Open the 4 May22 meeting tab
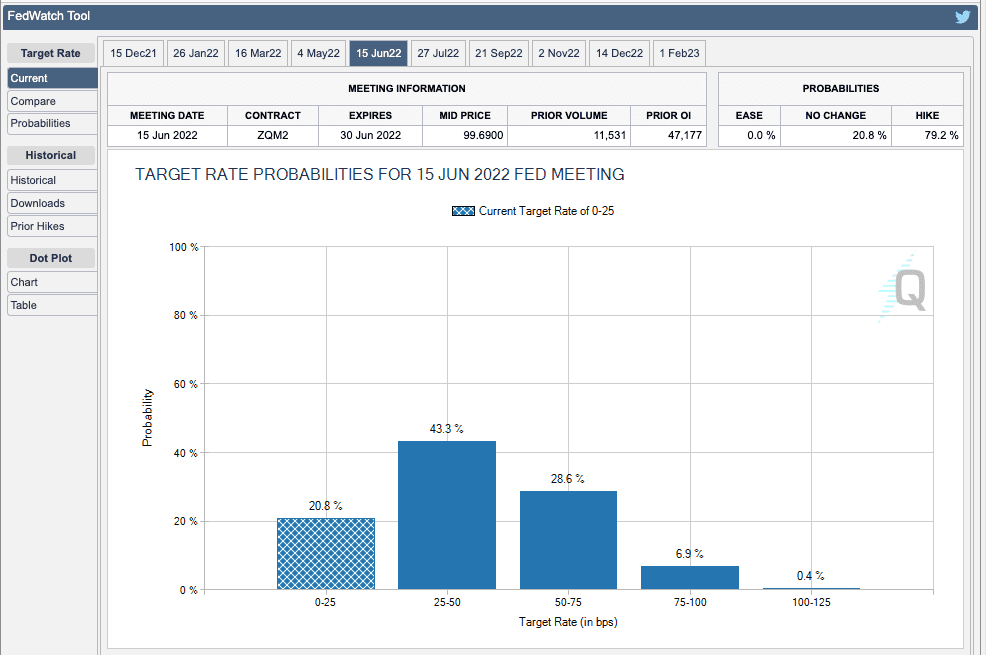 pos(318,54)
